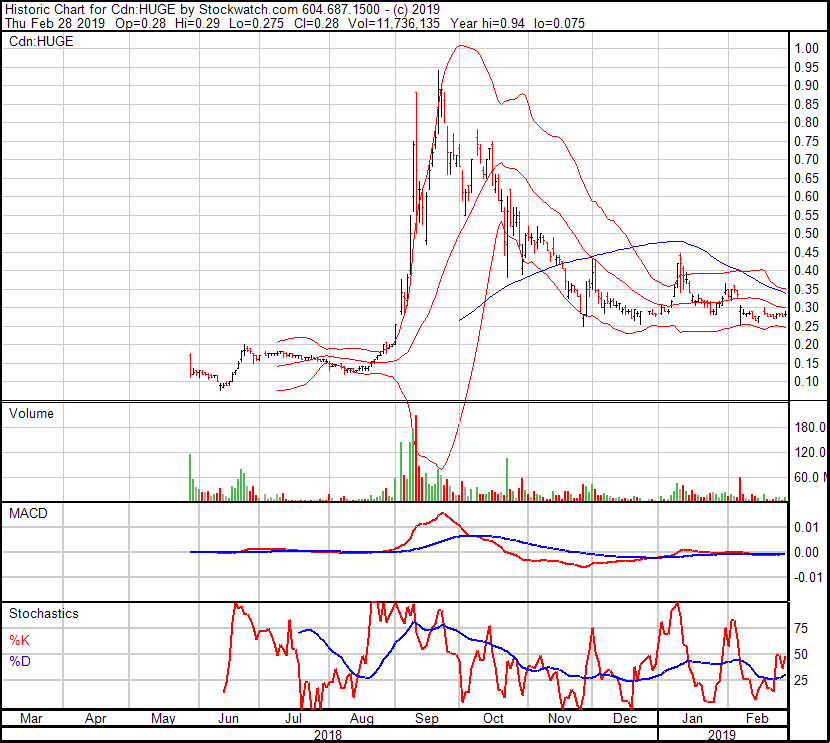The image size is (830, 743).
Task: Click the -0.01 MACD axis label
Action: point(808,577)
